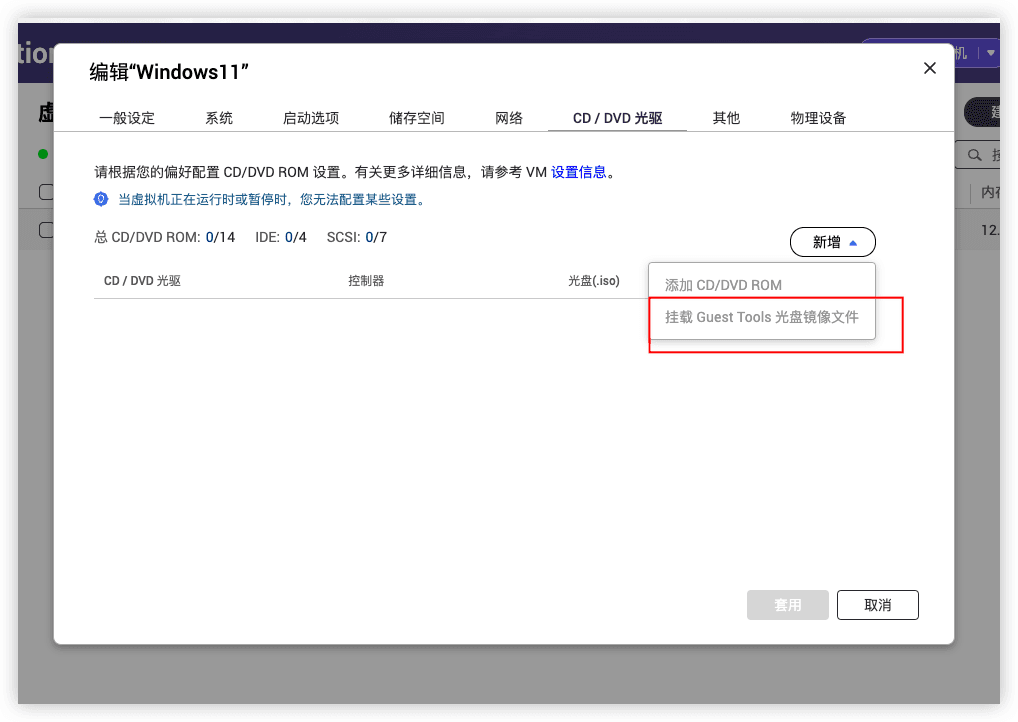
Task: Tick the VM row checkbox below header
Action: click(x=46, y=229)
